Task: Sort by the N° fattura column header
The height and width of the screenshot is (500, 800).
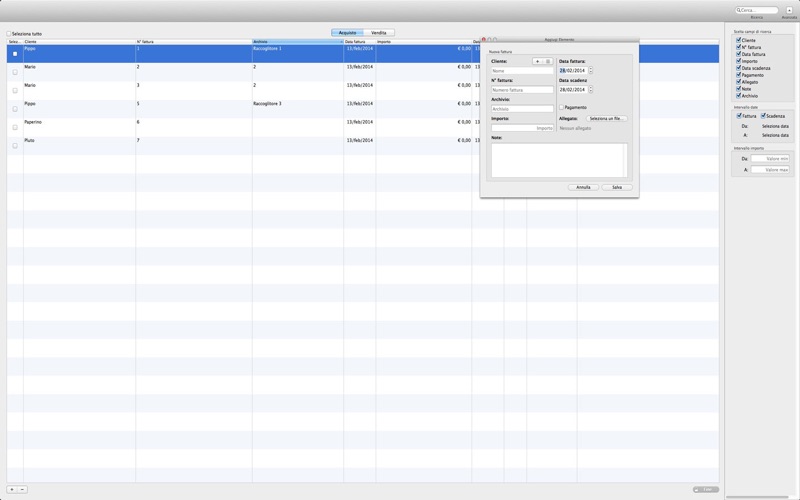Action: (194, 41)
